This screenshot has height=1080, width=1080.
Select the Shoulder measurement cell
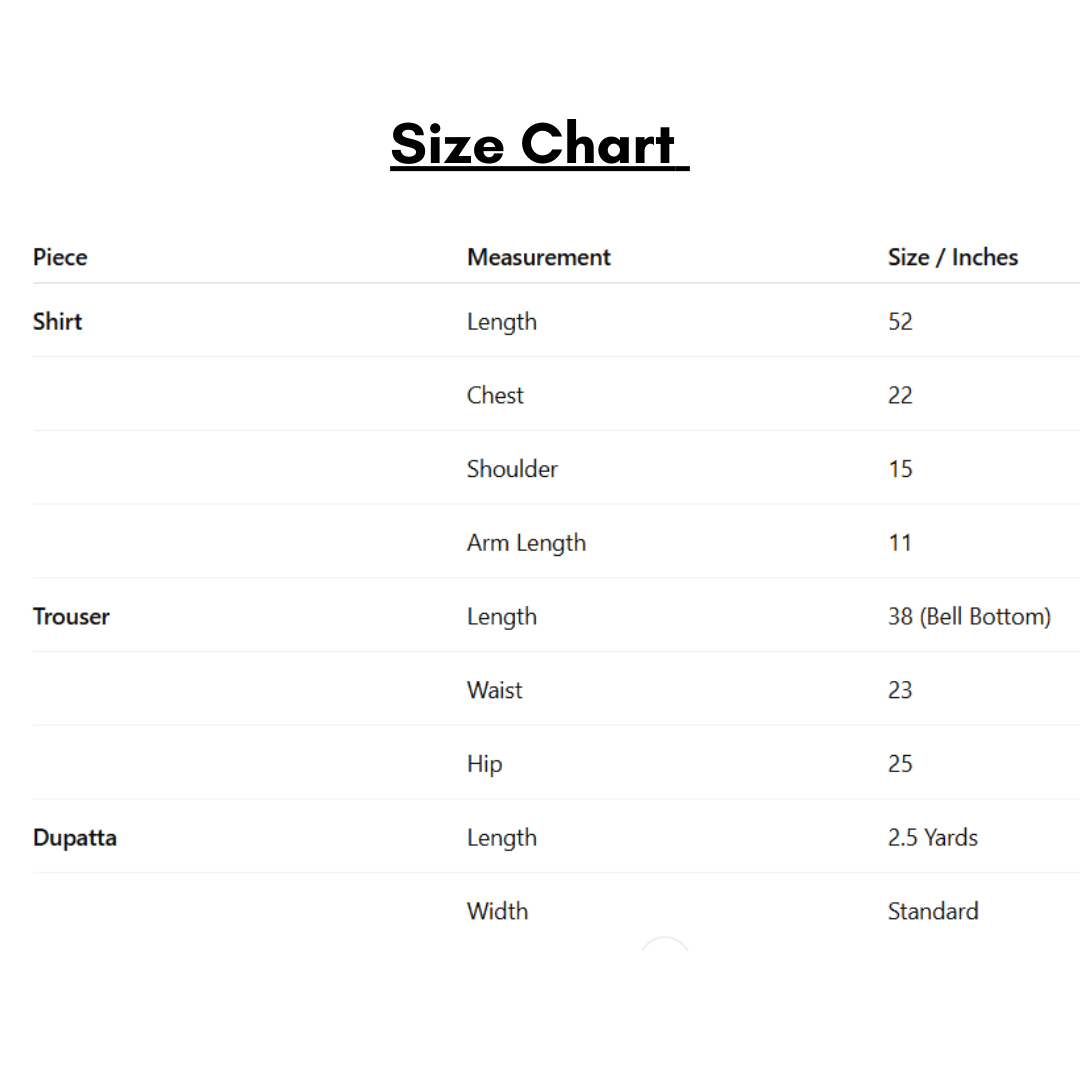tap(512, 469)
